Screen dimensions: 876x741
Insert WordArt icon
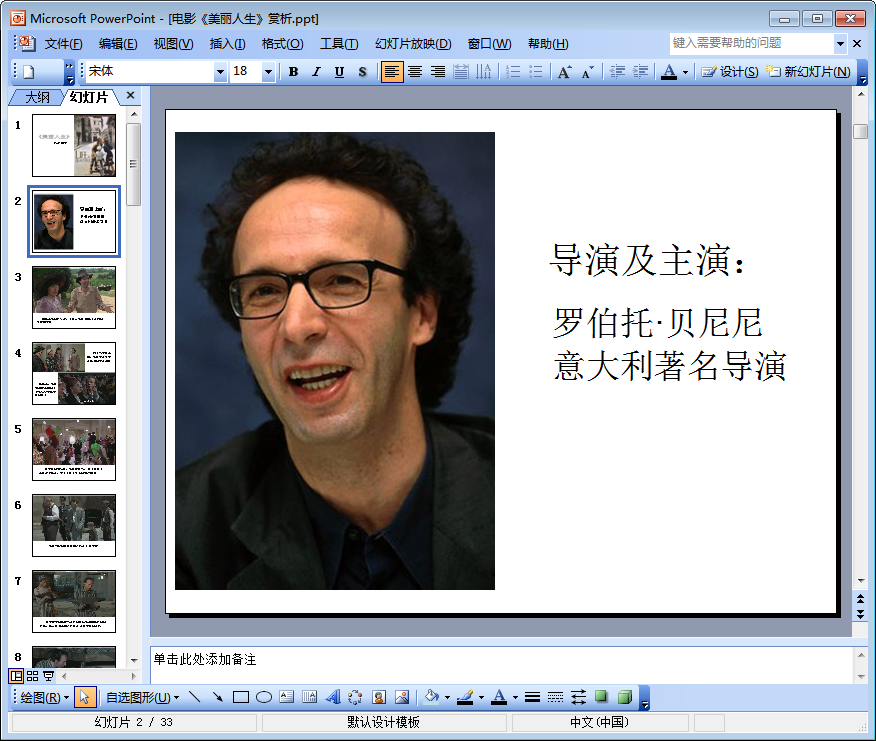tap(333, 697)
